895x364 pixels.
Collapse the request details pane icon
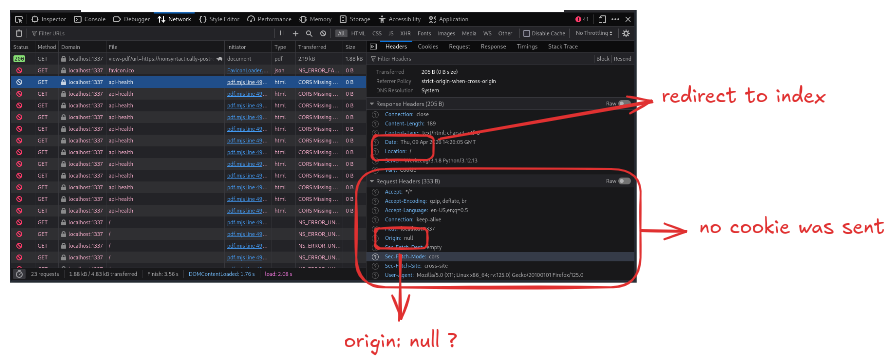[x=373, y=47]
